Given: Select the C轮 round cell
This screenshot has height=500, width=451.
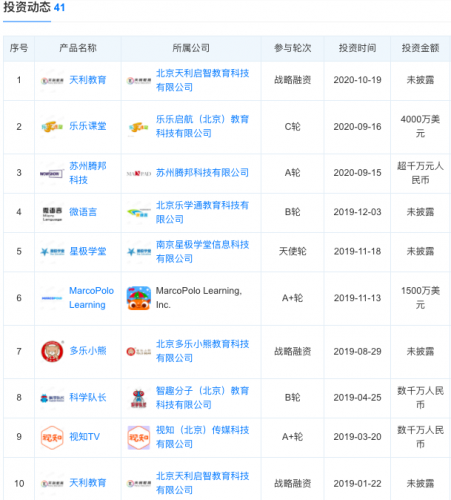Looking at the screenshot, I should click(292, 127).
